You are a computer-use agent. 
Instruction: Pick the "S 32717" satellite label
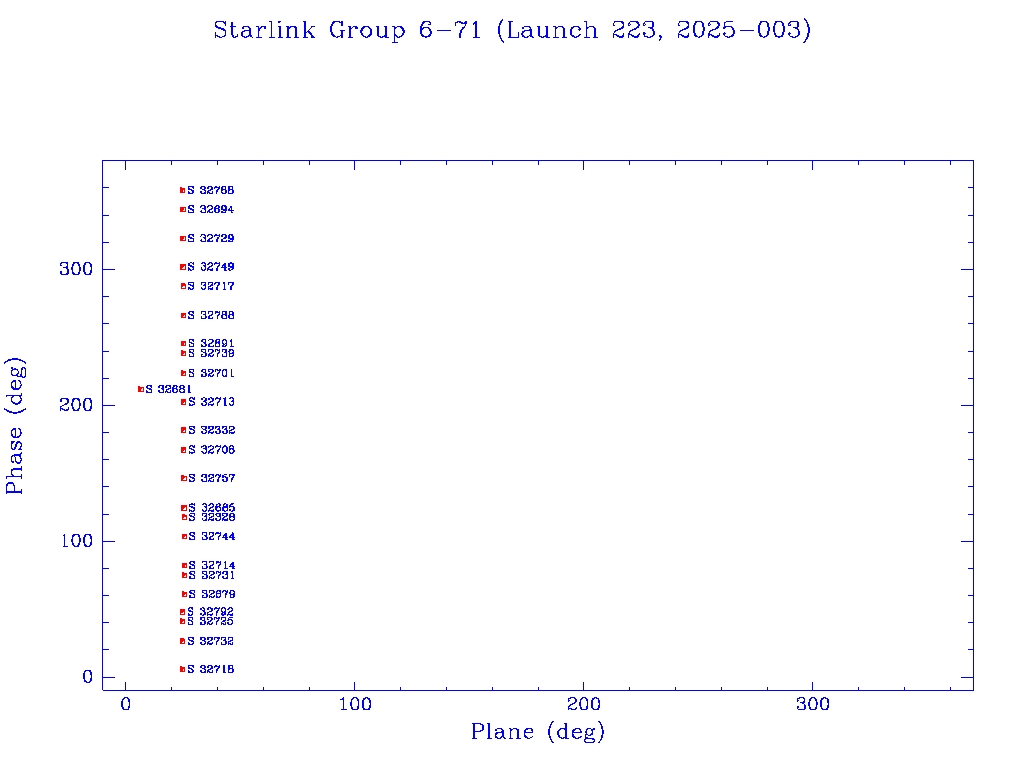click(x=210, y=286)
